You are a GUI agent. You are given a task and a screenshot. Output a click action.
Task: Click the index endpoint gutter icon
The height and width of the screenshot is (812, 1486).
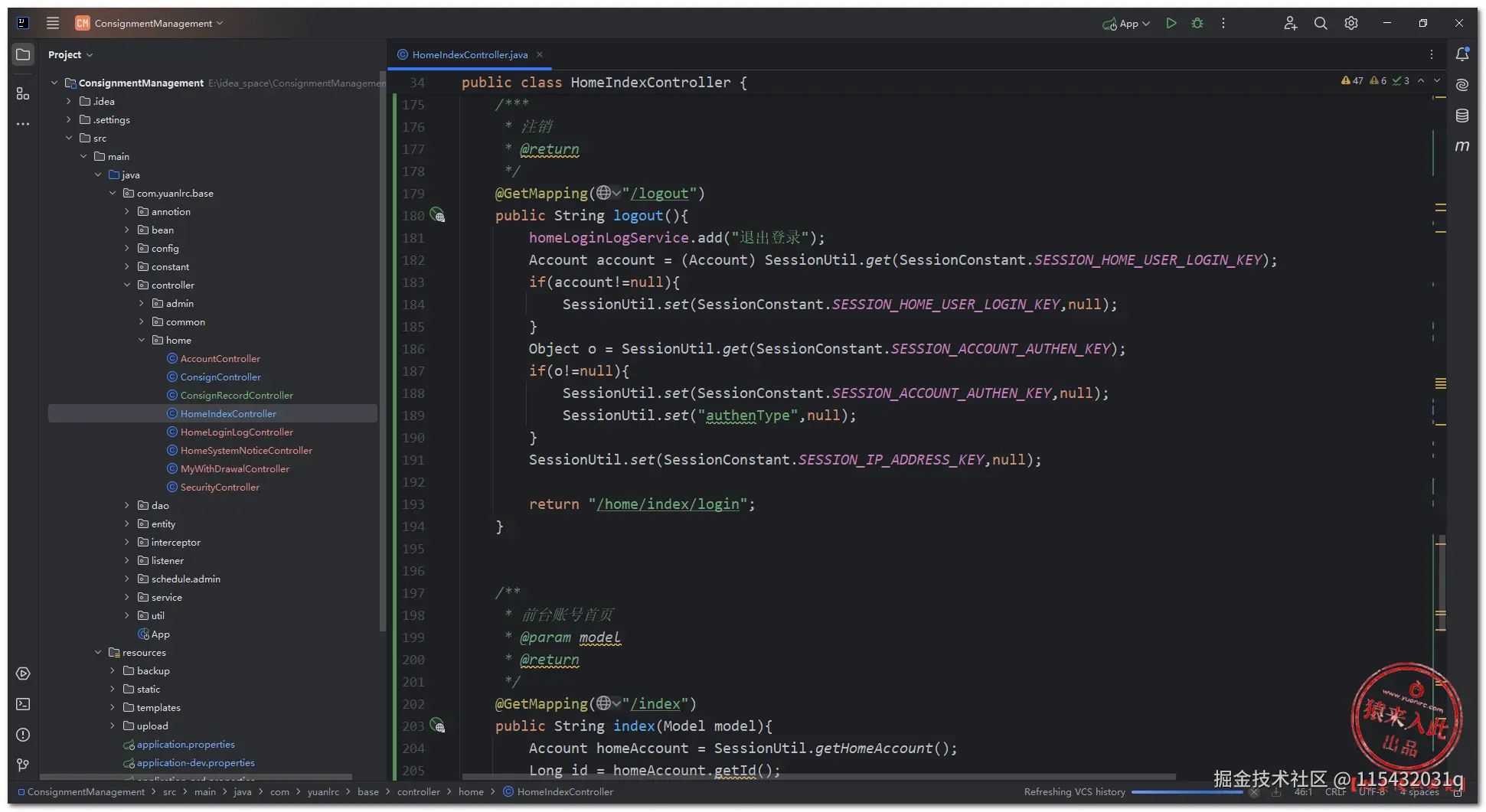(437, 726)
